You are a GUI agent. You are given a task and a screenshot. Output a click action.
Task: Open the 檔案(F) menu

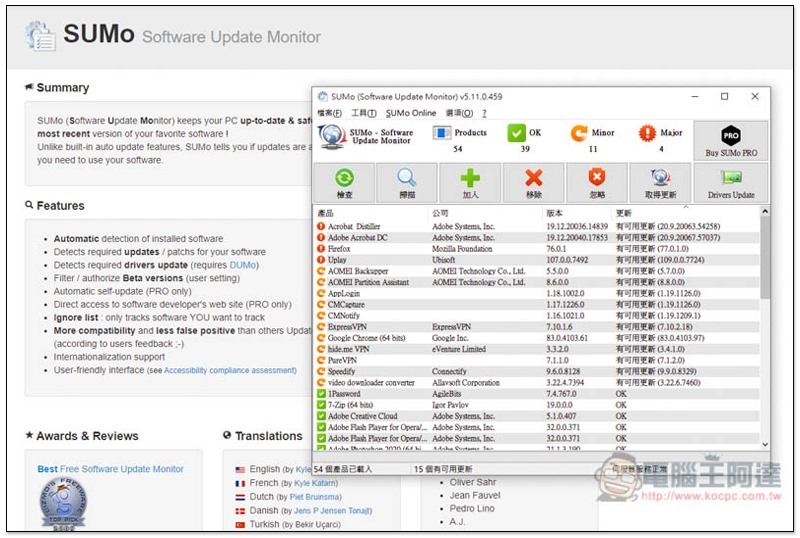click(x=329, y=113)
